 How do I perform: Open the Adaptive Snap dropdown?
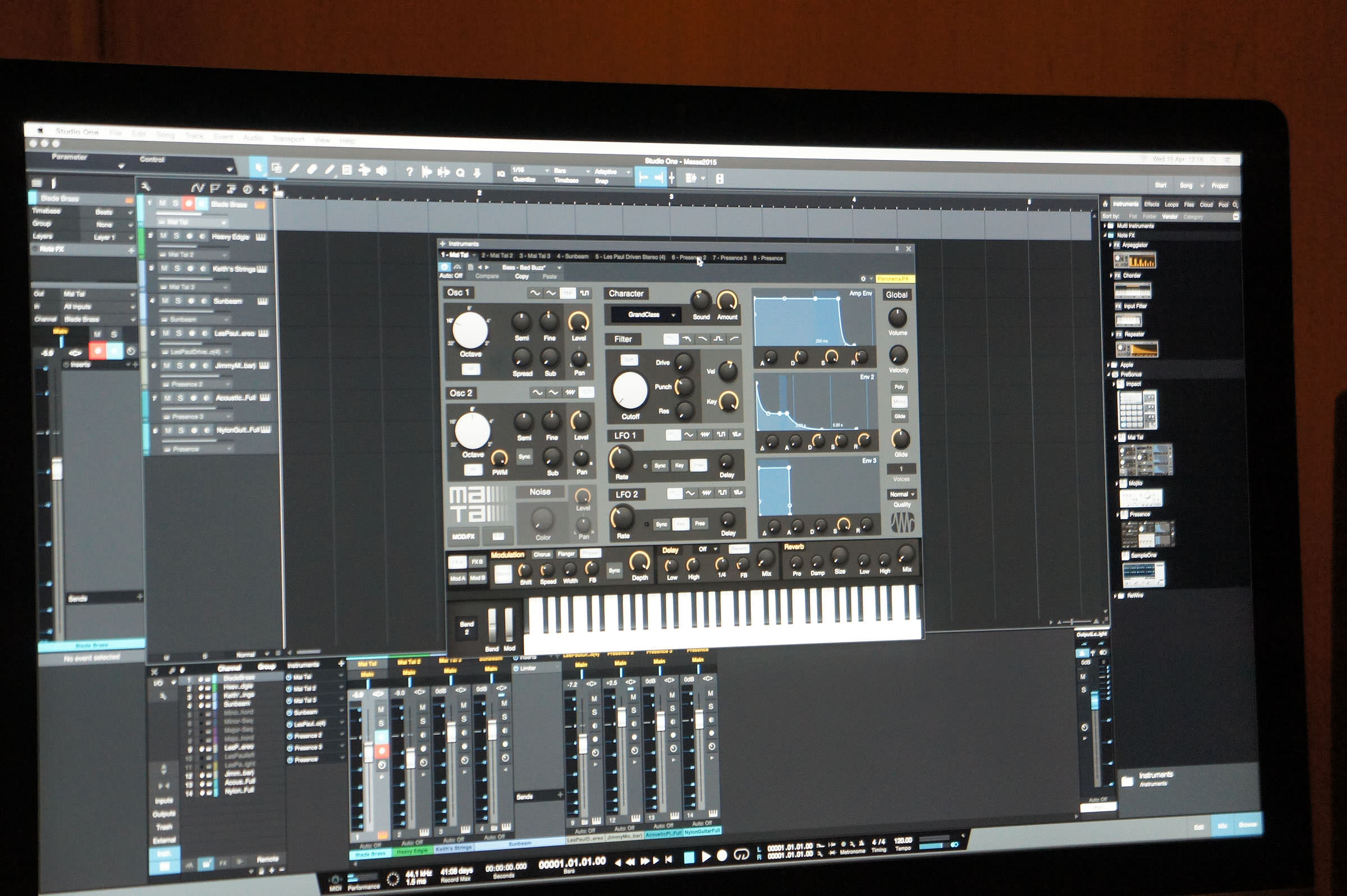(613, 172)
